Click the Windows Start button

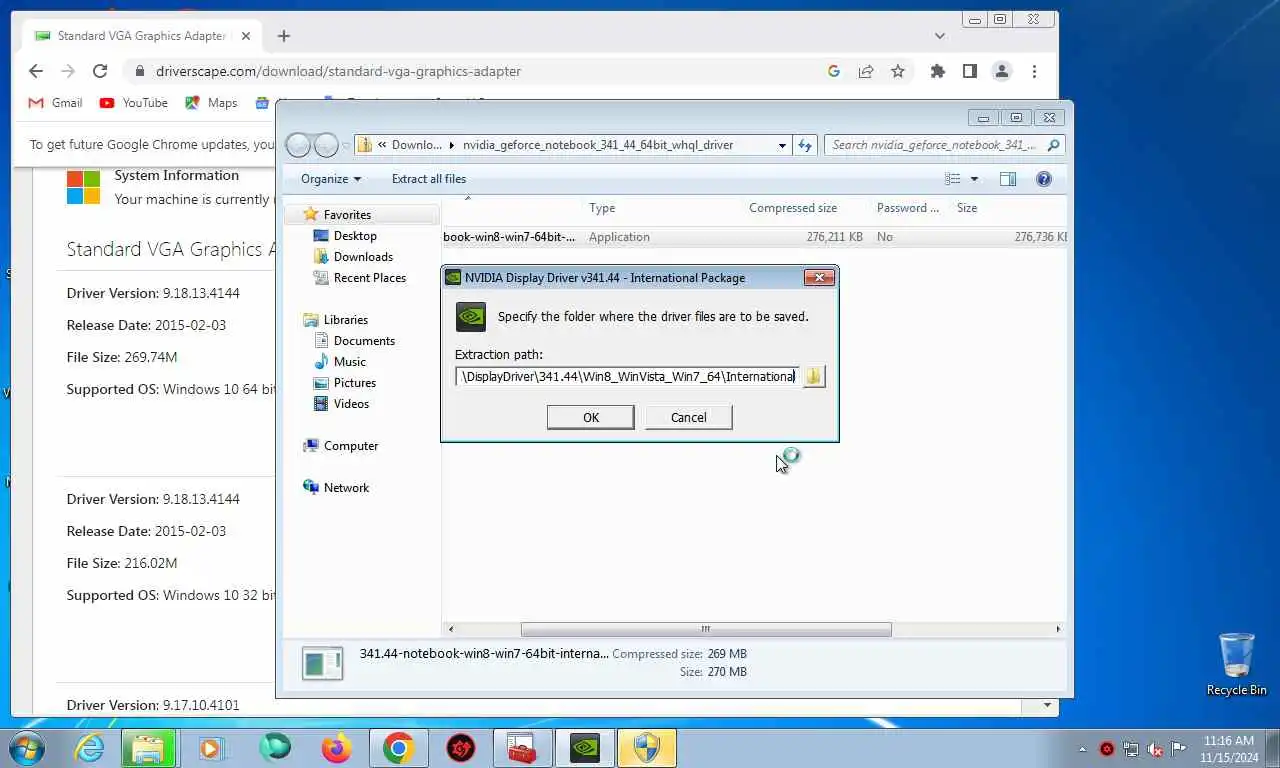pos(27,748)
